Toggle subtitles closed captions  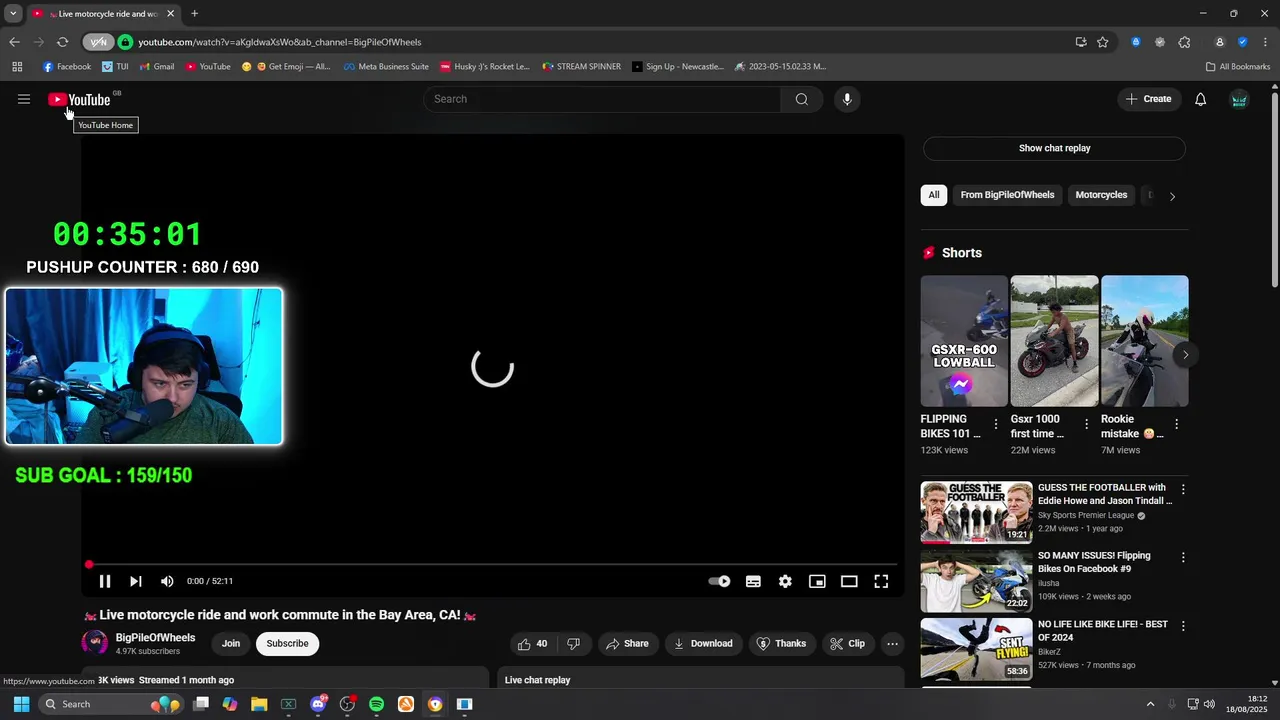pos(753,581)
